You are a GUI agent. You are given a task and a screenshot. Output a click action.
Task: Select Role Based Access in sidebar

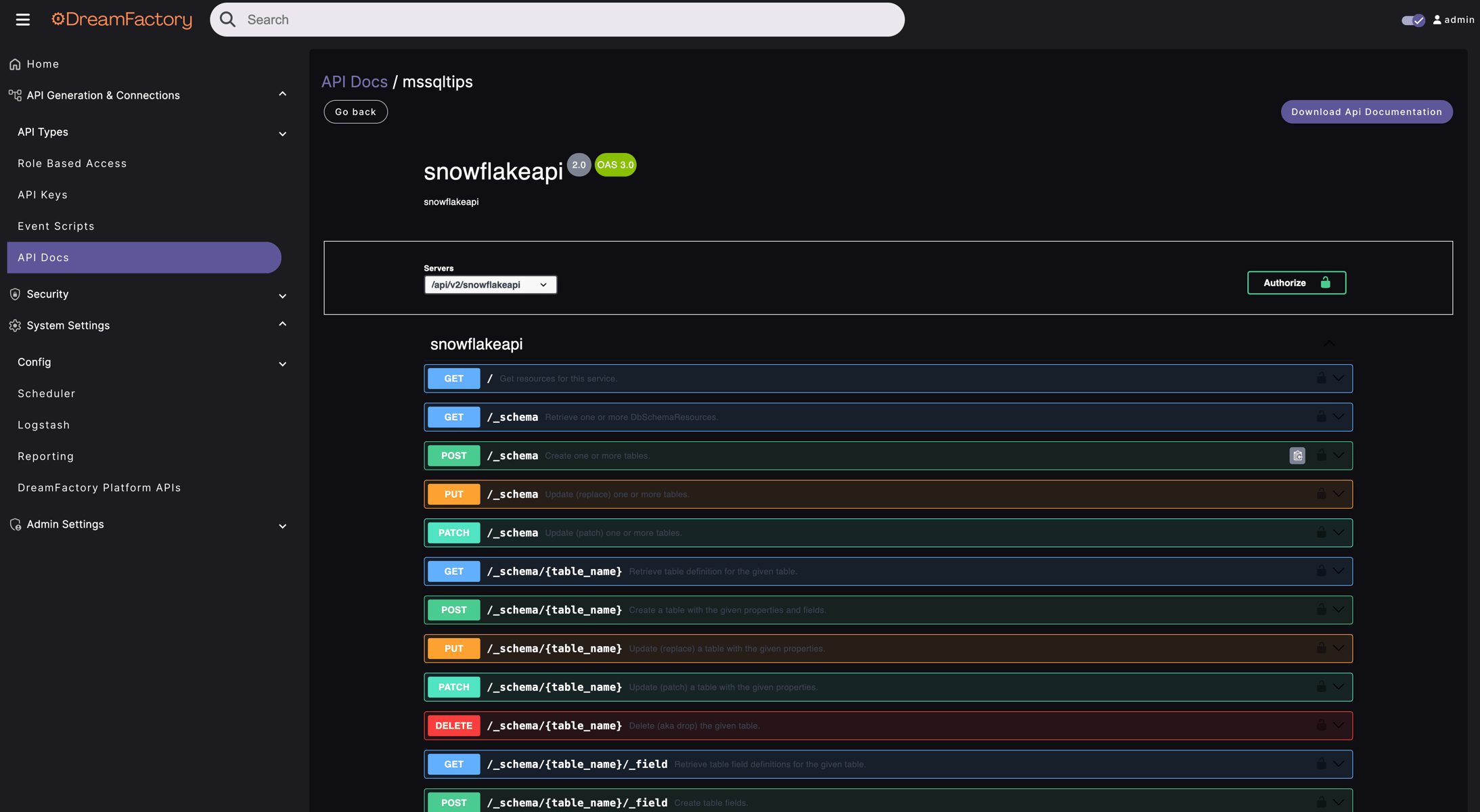72,163
